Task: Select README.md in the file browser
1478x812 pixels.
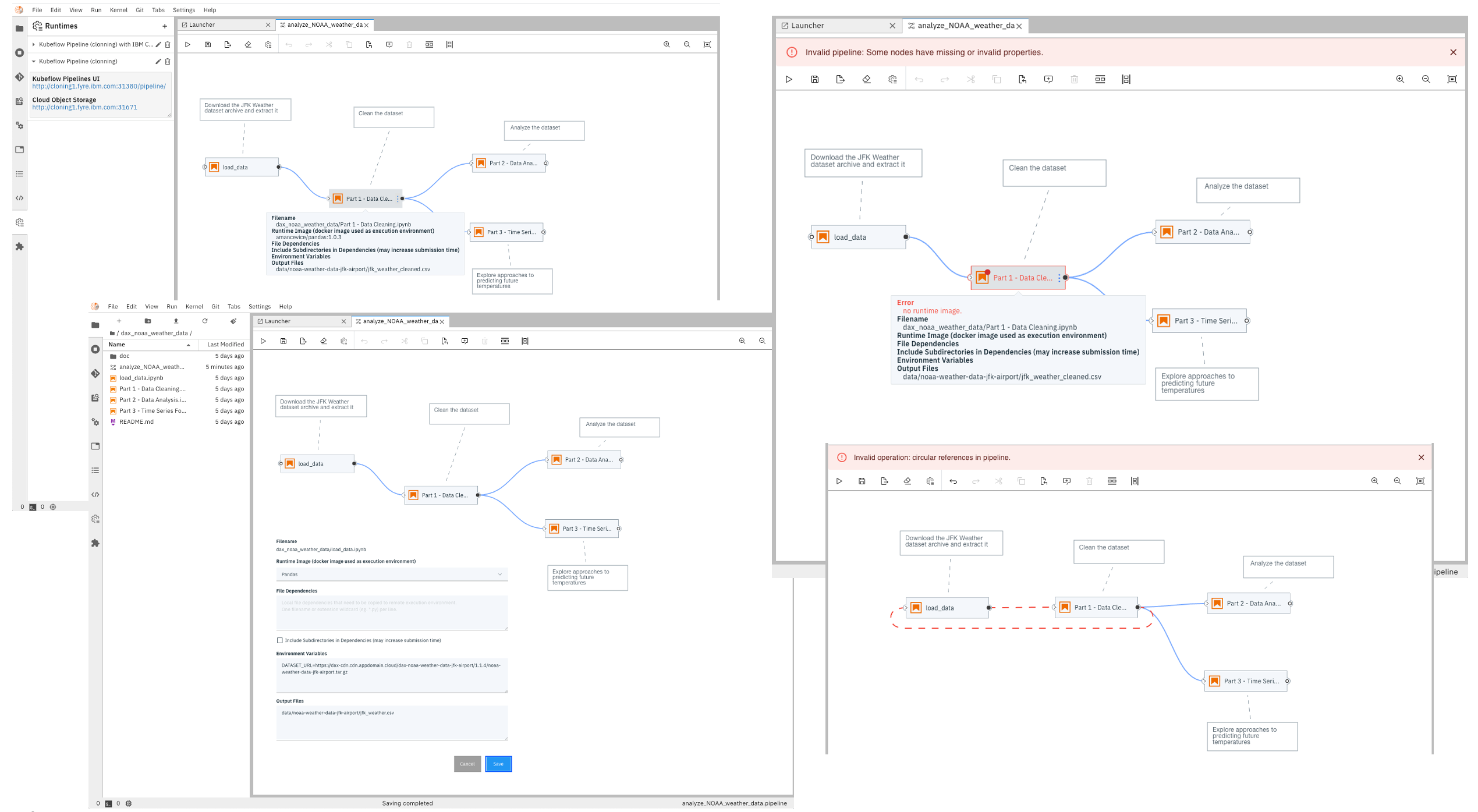Action: pos(136,421)
